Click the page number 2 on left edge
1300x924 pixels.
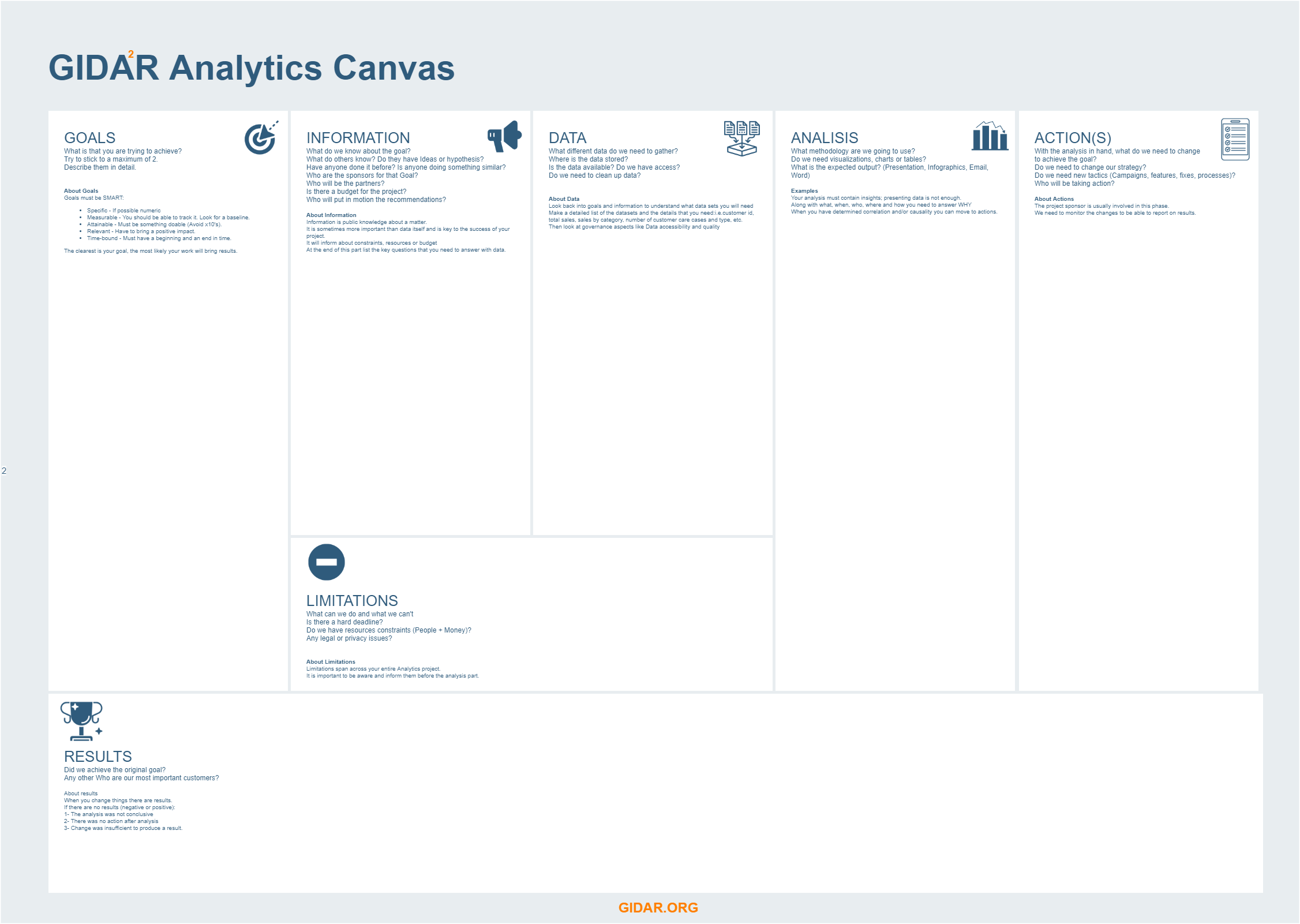3,472
